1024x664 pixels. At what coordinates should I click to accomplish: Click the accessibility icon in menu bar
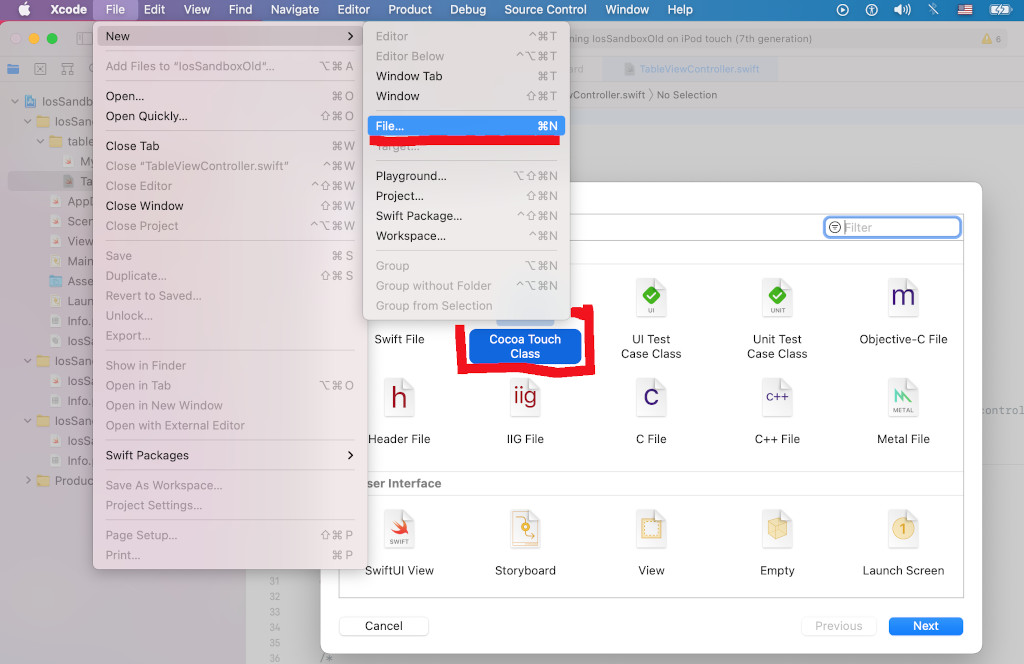point(871,9)
